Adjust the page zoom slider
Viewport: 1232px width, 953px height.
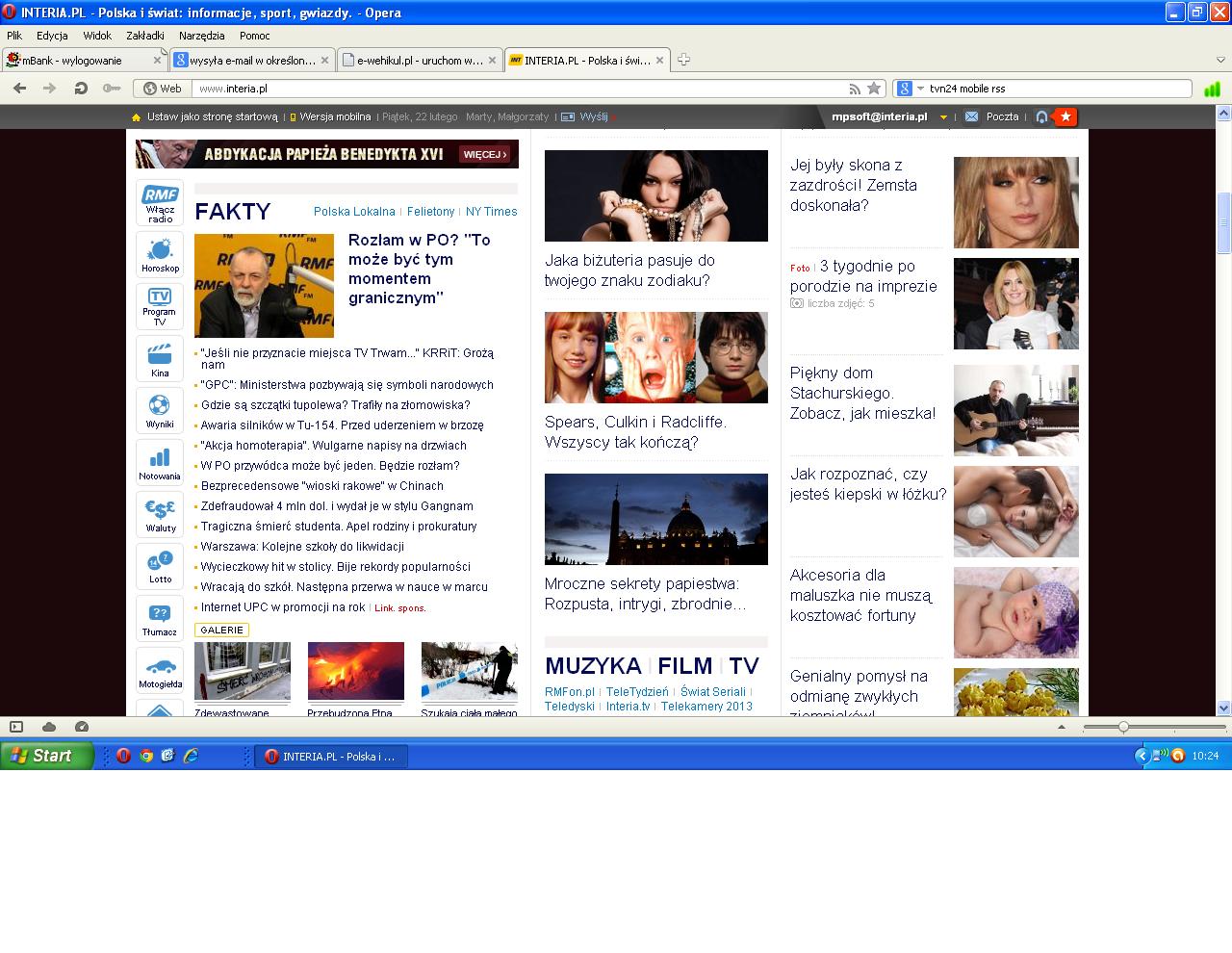[x=1122, y=727]
